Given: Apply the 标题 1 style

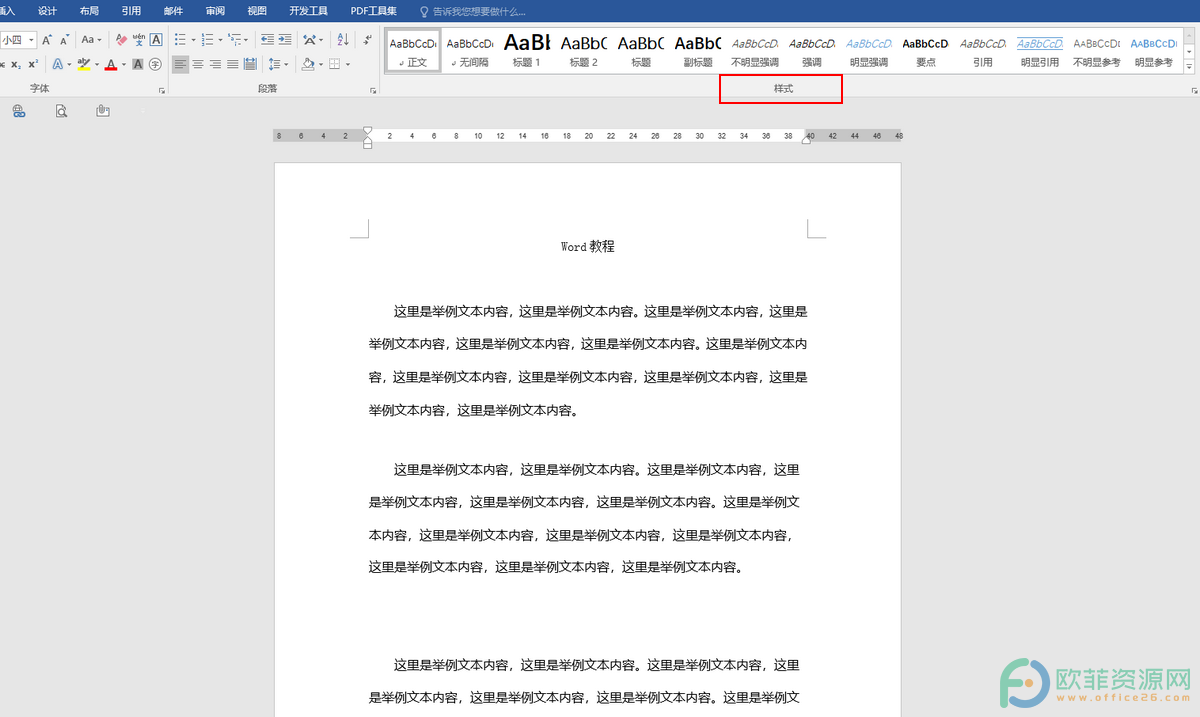Looking at the screenshot, I should coord(527,50).
